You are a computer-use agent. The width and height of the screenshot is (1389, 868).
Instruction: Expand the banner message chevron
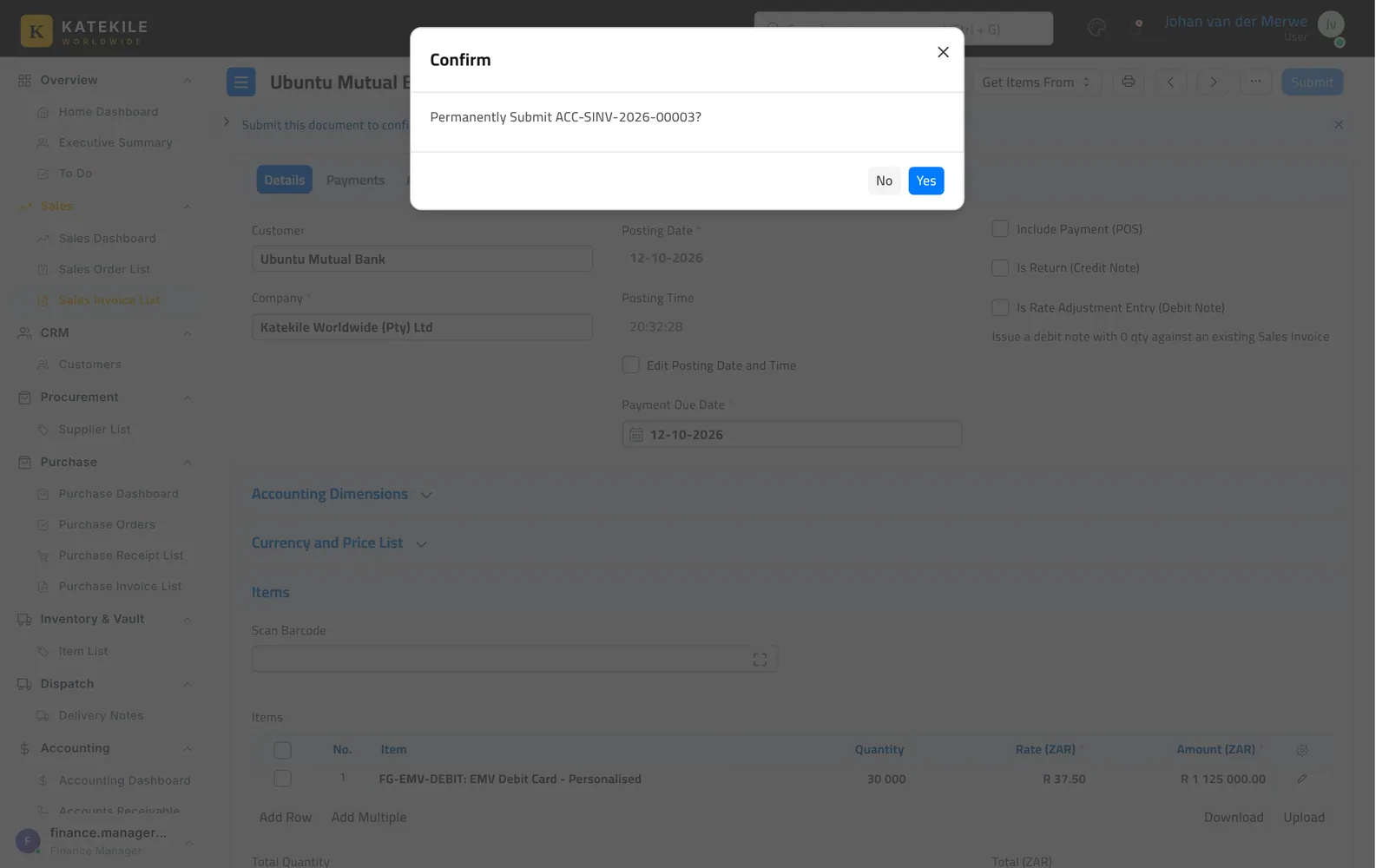(227, 122)
